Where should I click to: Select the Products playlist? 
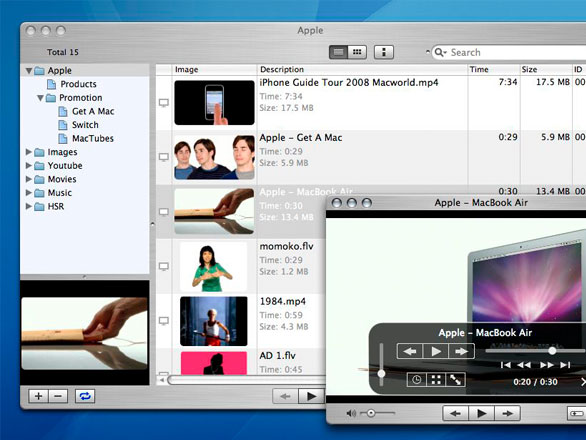(78, 84)
